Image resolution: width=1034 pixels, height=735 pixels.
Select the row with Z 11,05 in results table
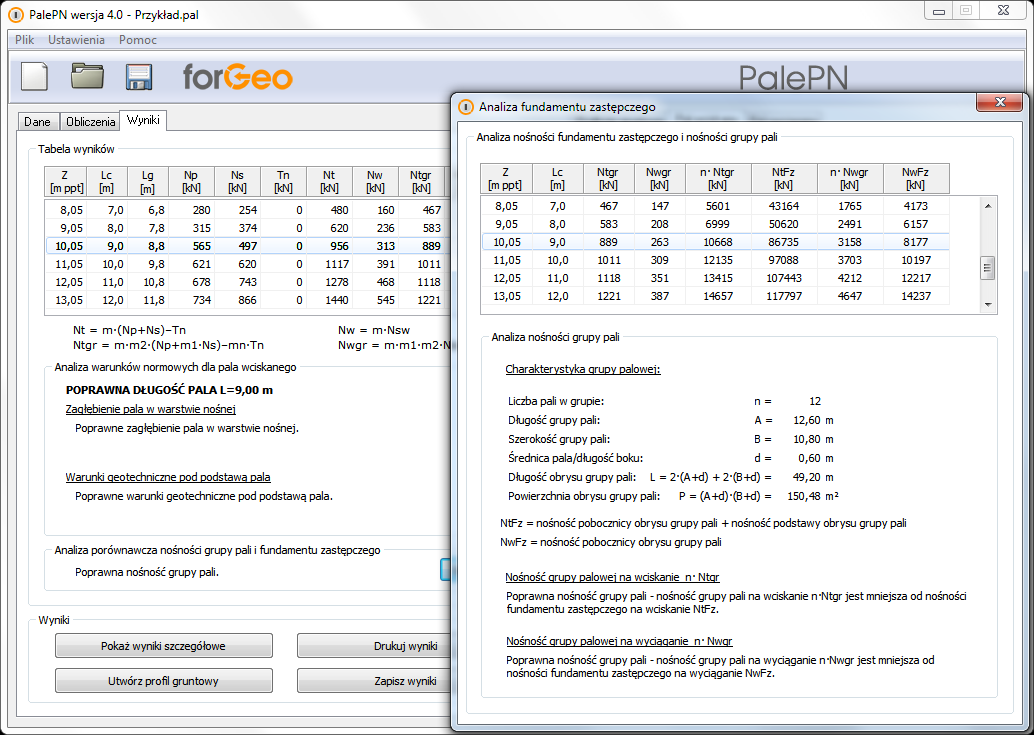(240, 264)
